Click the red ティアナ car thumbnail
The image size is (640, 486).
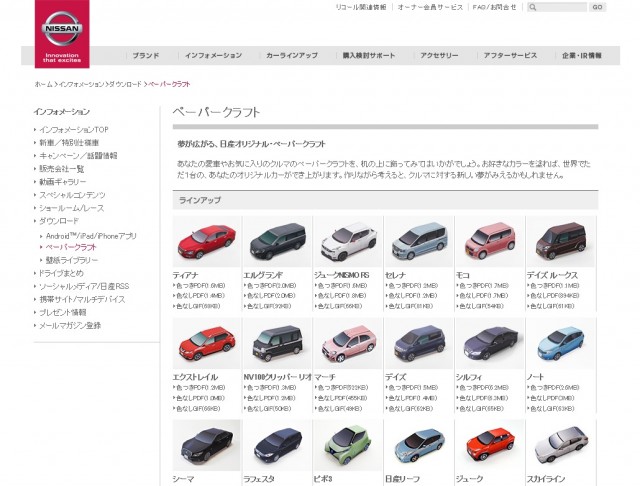click(x=207, y=242)
